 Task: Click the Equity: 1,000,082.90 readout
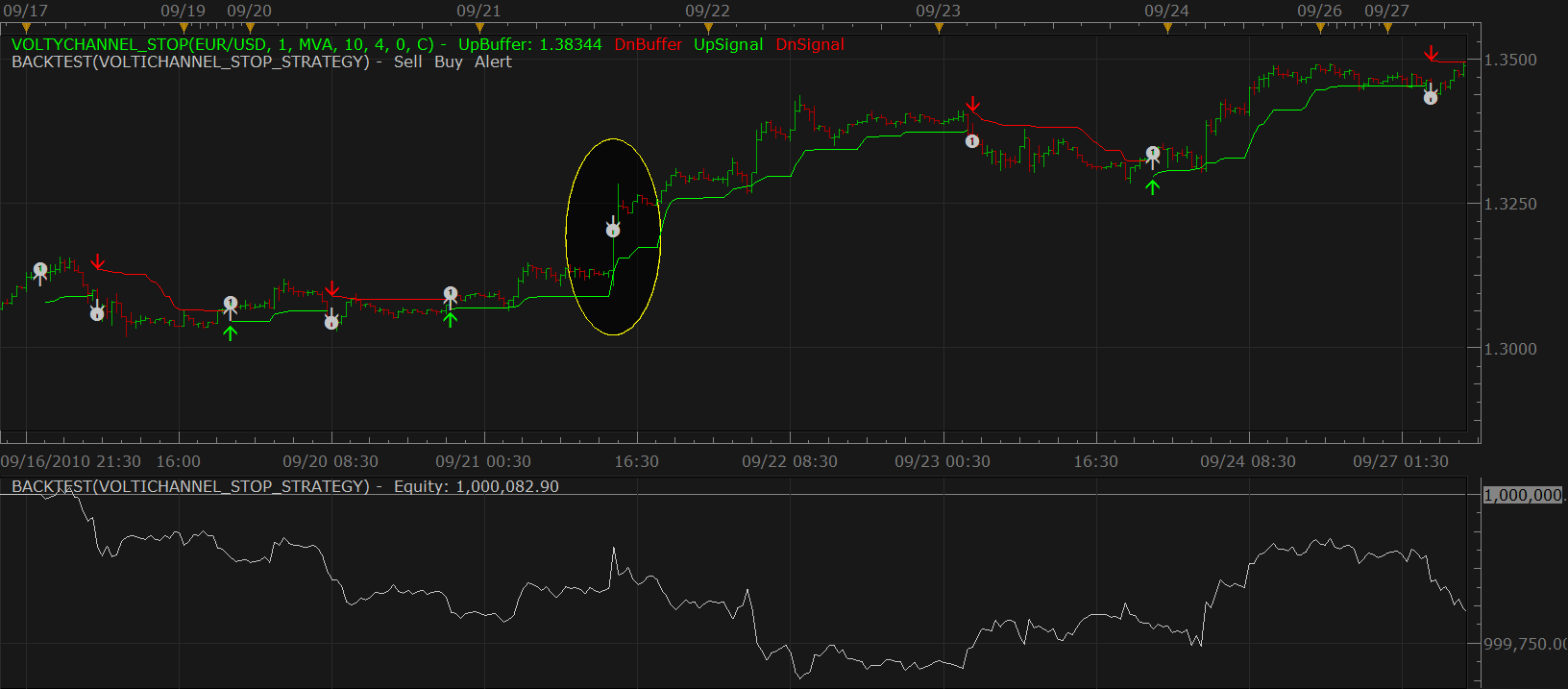(477, 486)
